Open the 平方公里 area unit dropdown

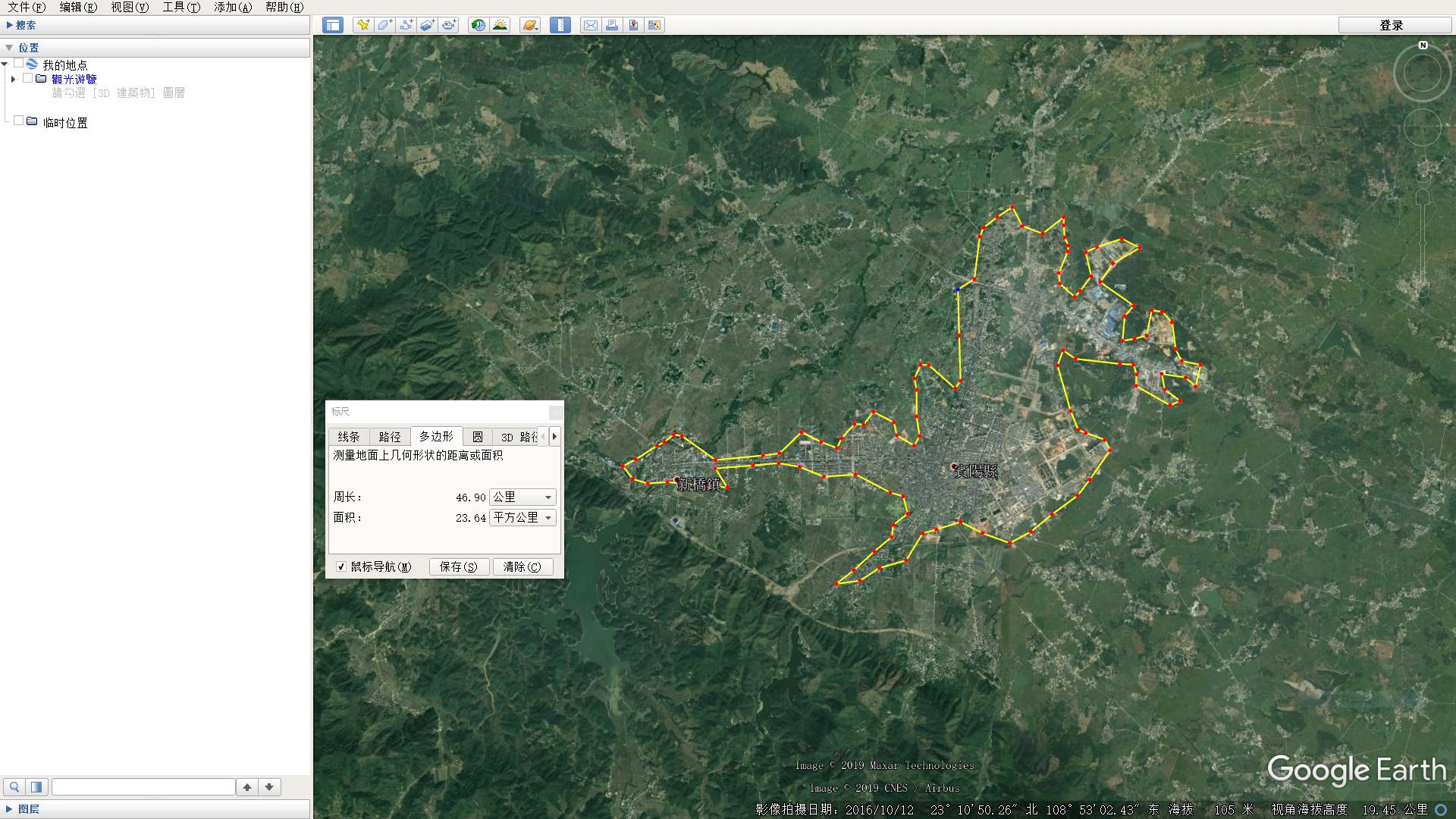pos(523,518)
